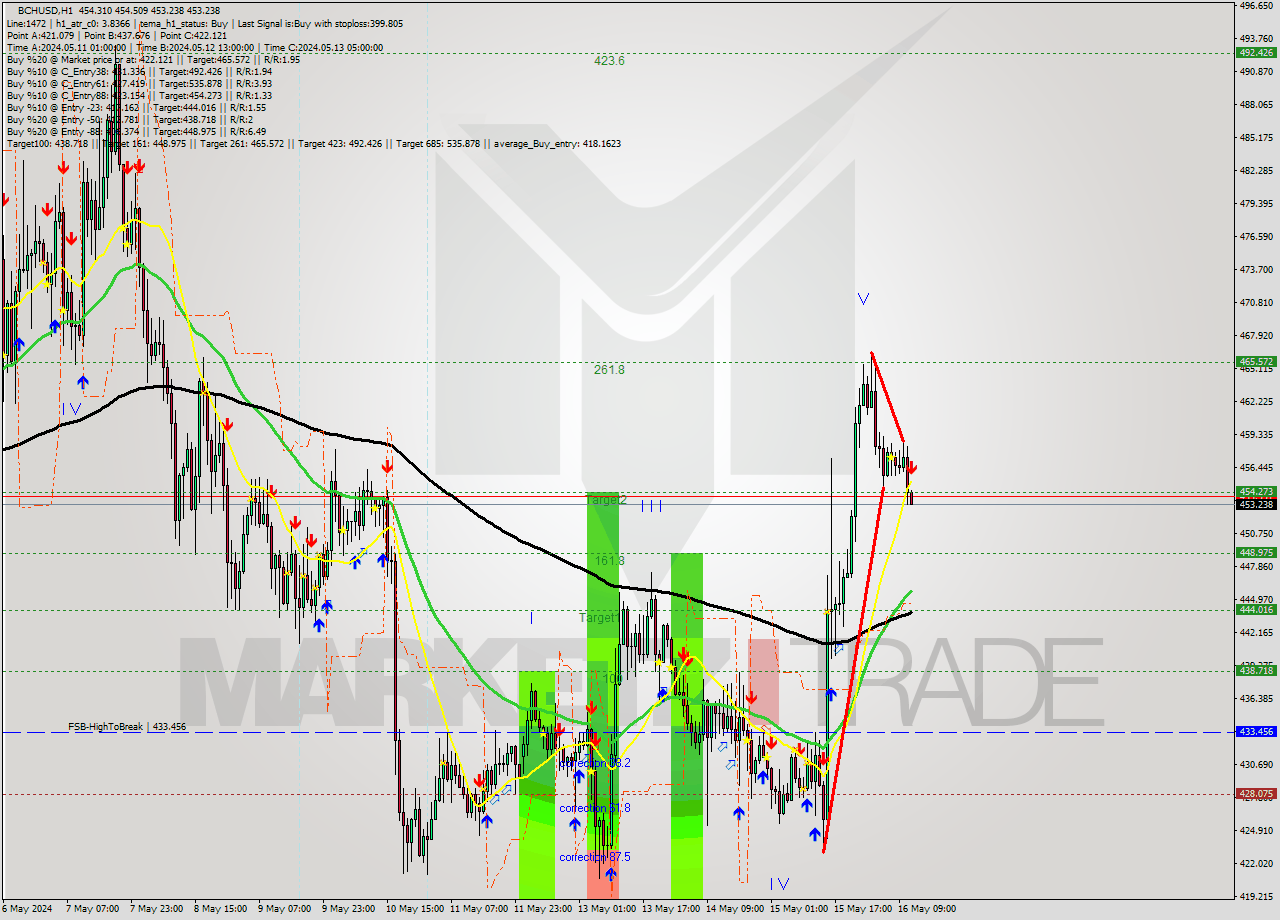1280x920 pixels.
Task: Click the 430.690 price axis value
Action: (x=1255, y=765)
